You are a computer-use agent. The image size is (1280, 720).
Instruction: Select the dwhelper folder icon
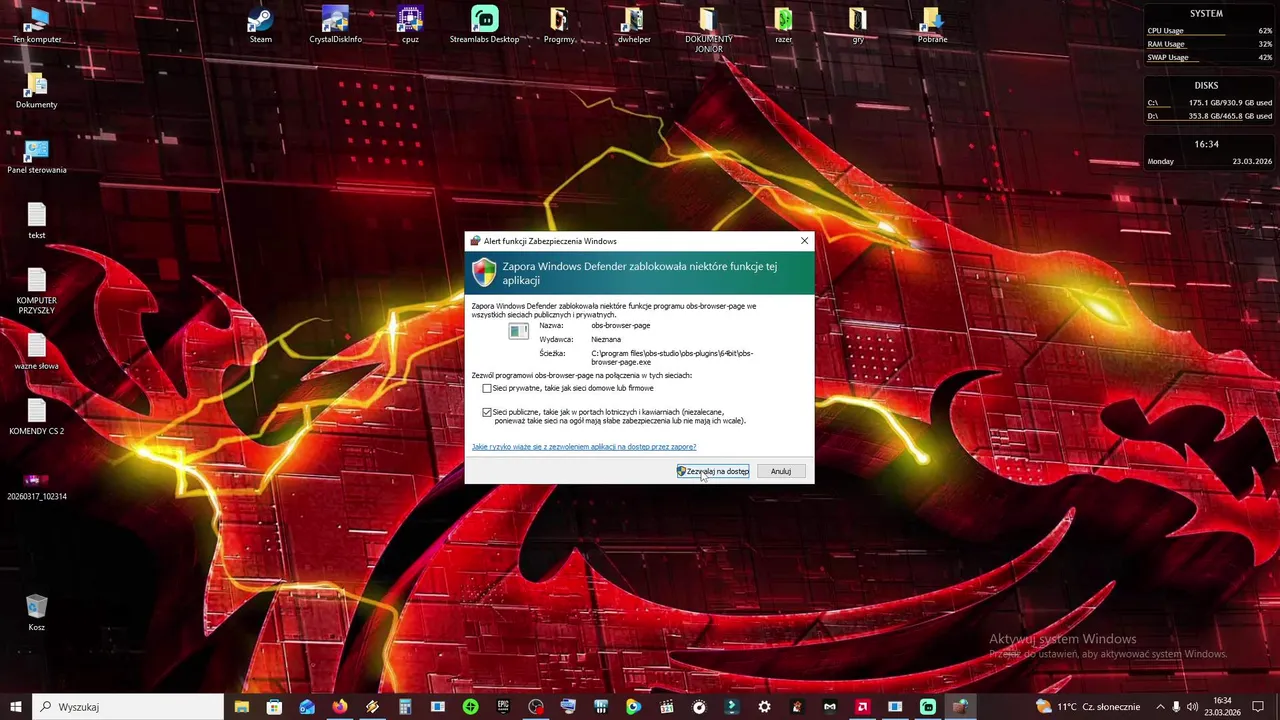(x=633, y=25)
